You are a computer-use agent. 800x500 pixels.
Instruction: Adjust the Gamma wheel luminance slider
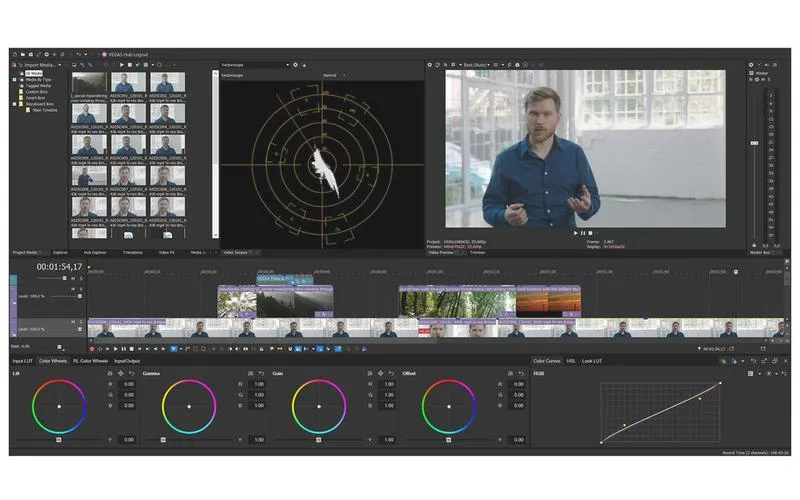click(x=163, y=439)
